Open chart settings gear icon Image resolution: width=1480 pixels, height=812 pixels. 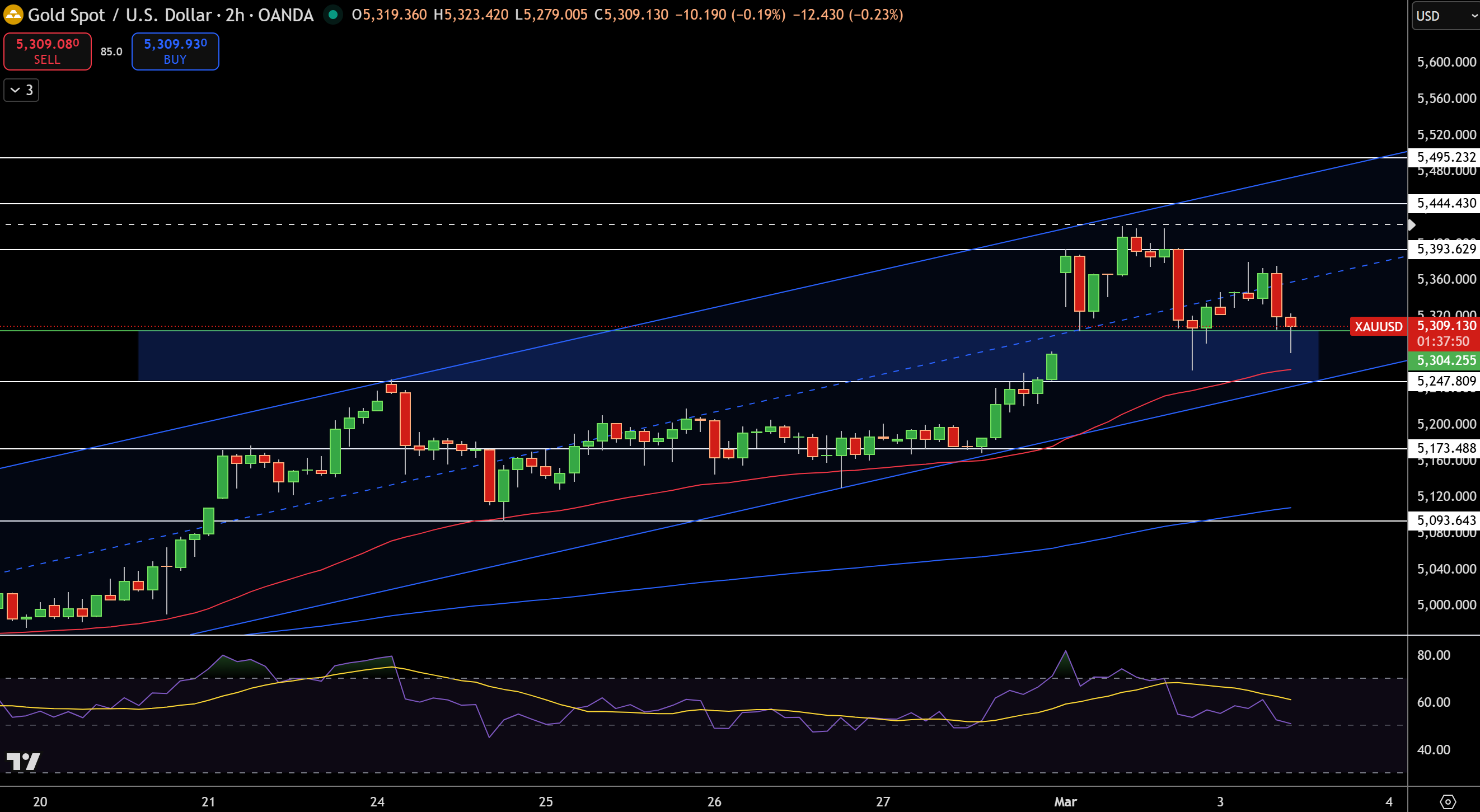coord(1447,801)
